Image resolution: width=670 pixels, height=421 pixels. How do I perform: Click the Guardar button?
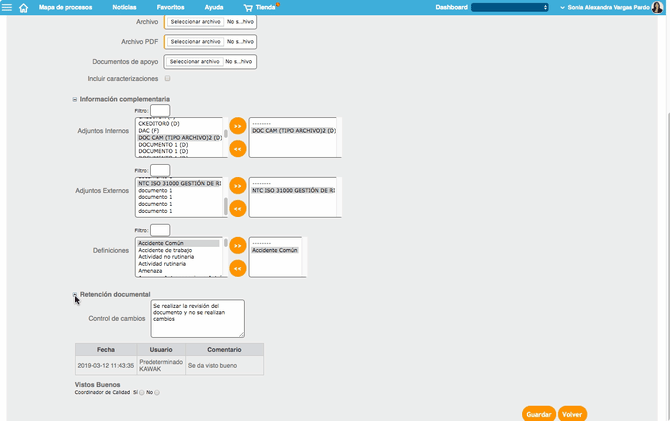(x=538, y=413)
